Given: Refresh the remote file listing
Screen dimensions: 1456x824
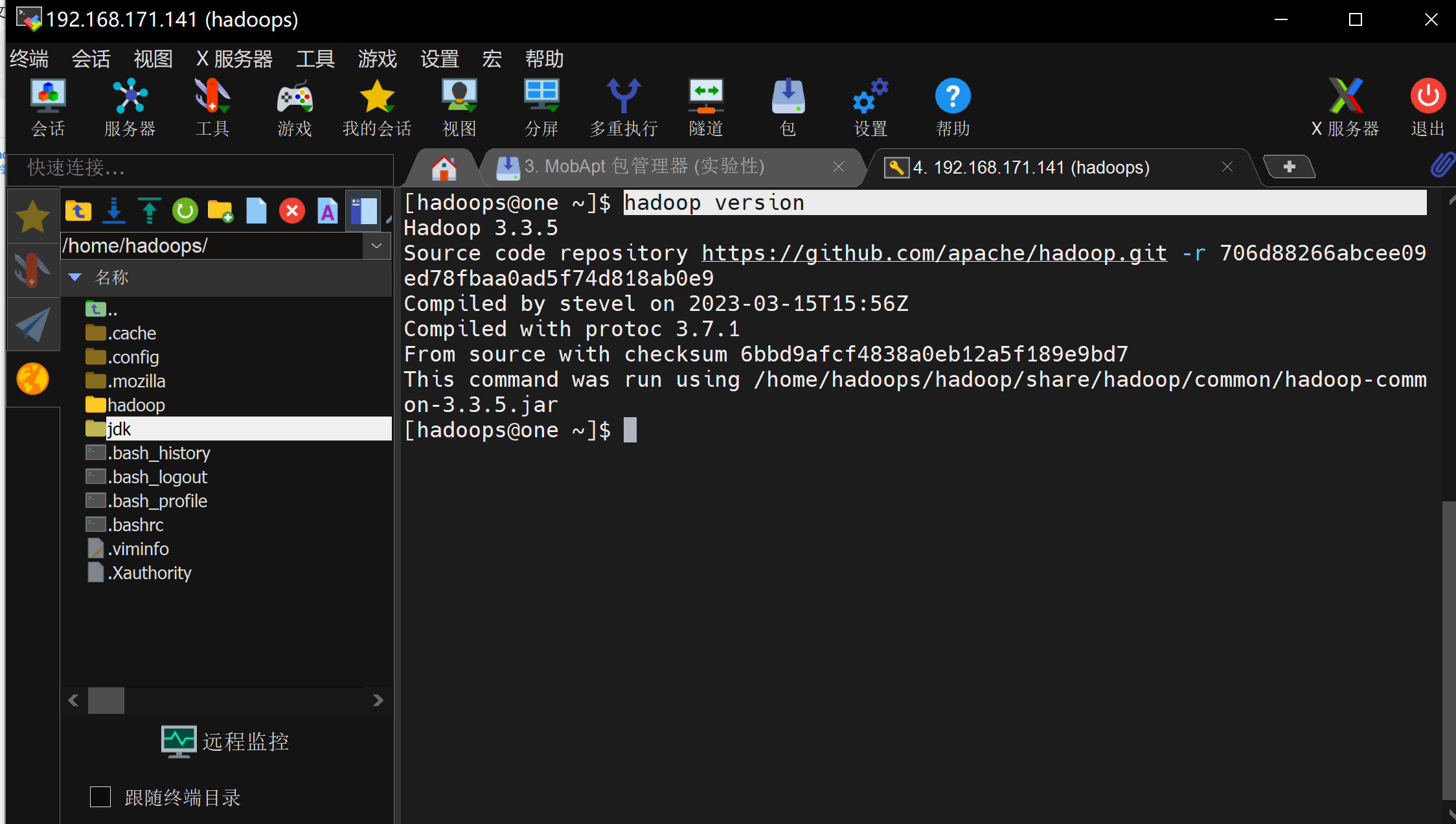Looking at the screenshot, I should click(185, 211).
